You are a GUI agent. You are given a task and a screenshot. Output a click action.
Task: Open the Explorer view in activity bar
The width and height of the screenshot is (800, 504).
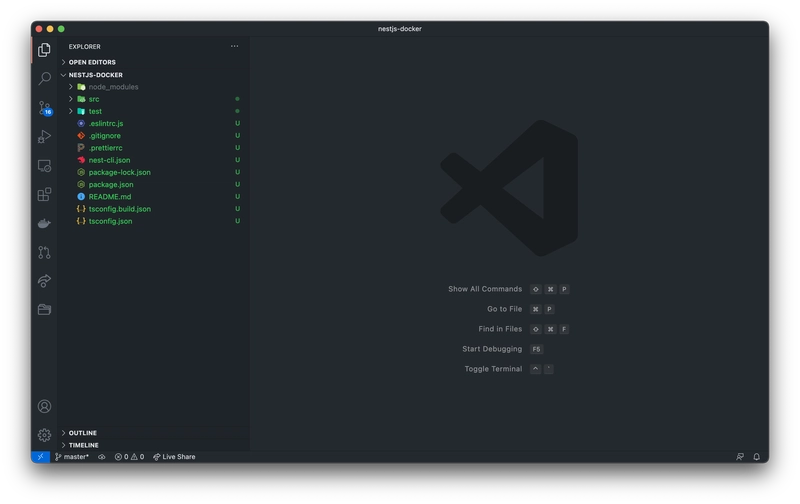[x=44, y=49]
